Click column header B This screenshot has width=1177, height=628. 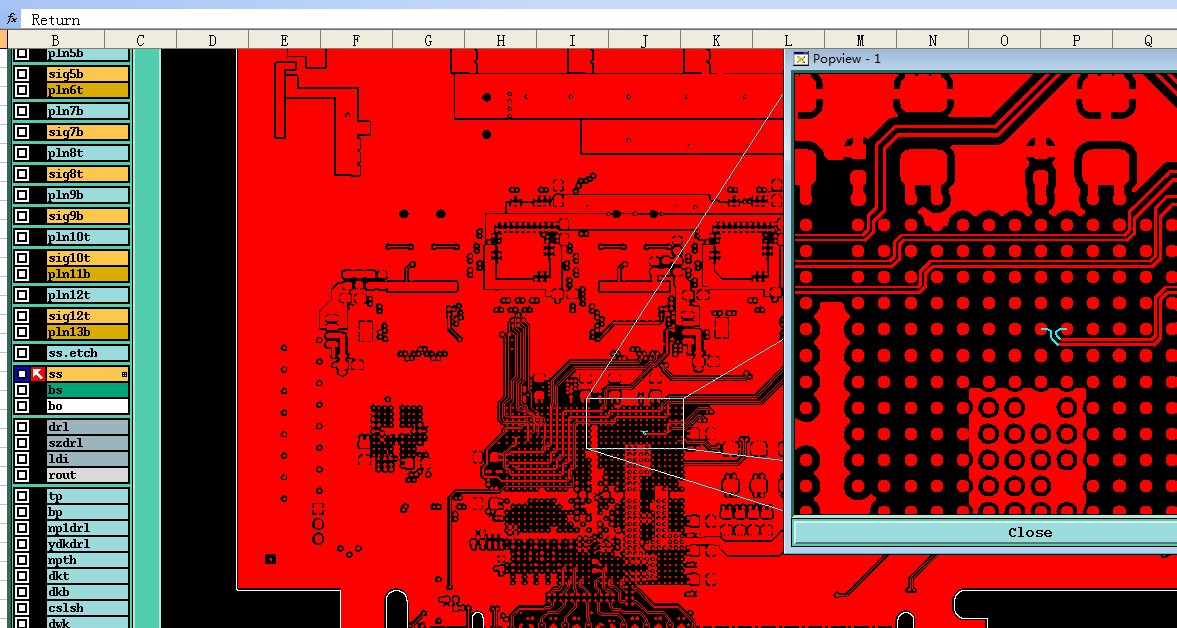[56, 41]
